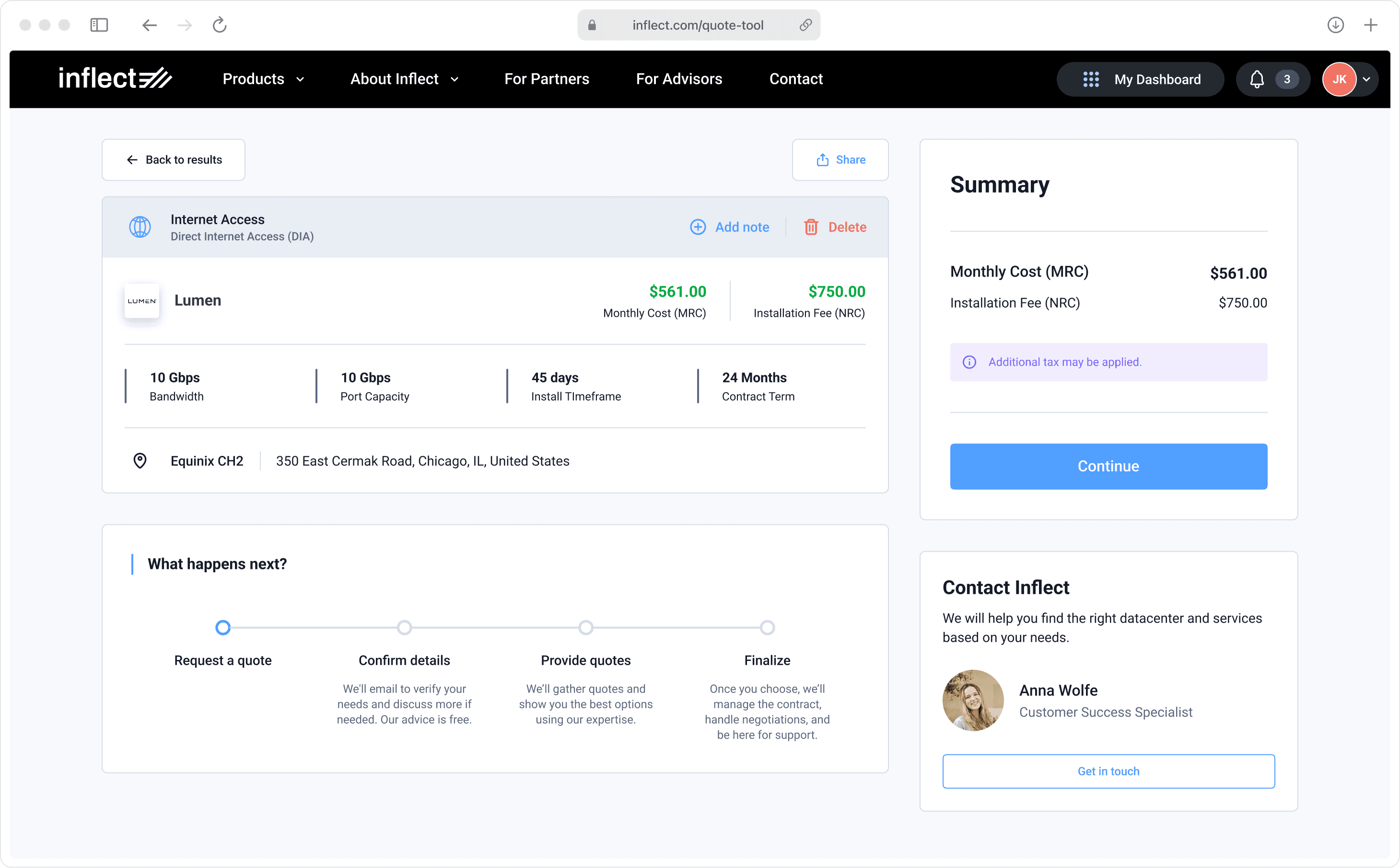
Task: Delete the Internet Access quote with trash icon
Action: point(811,227)
